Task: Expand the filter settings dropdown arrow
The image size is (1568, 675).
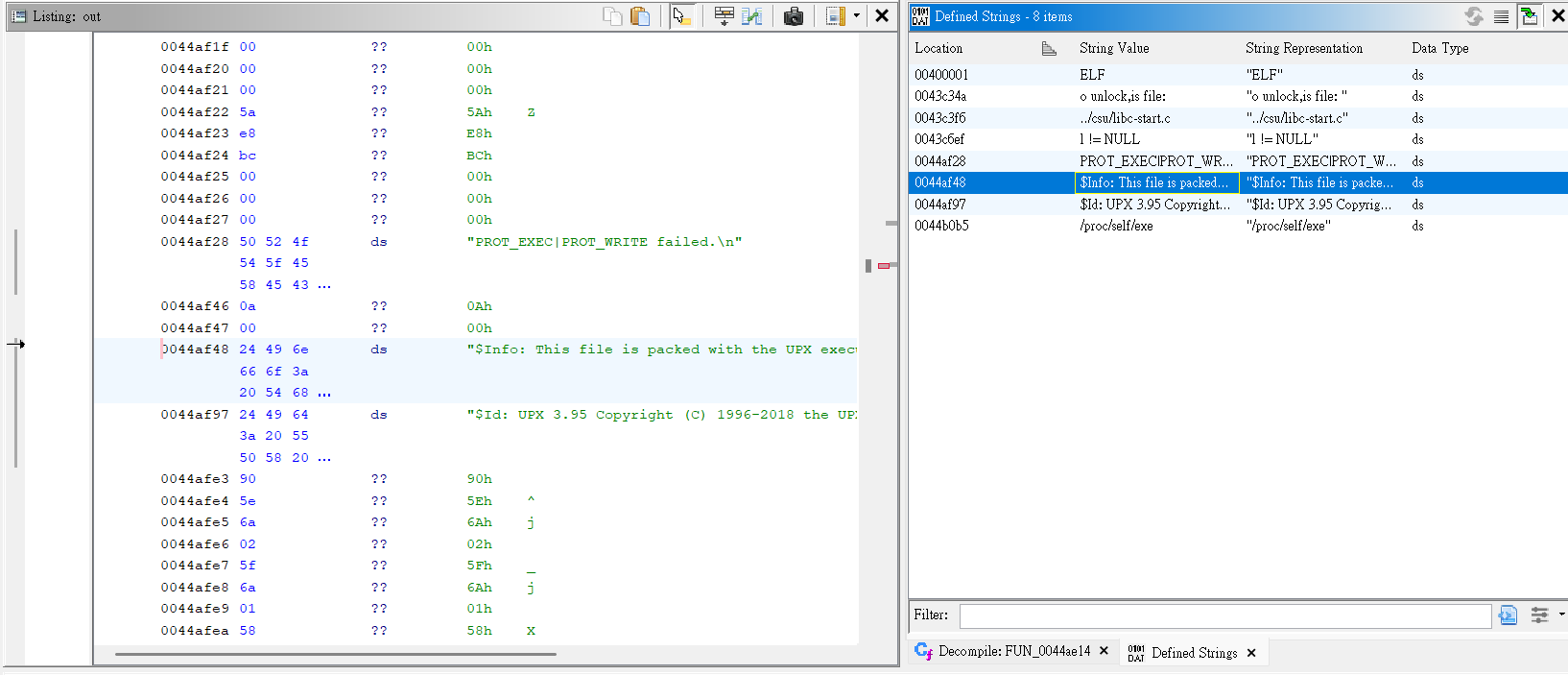Action: (x=1561, y=615)
